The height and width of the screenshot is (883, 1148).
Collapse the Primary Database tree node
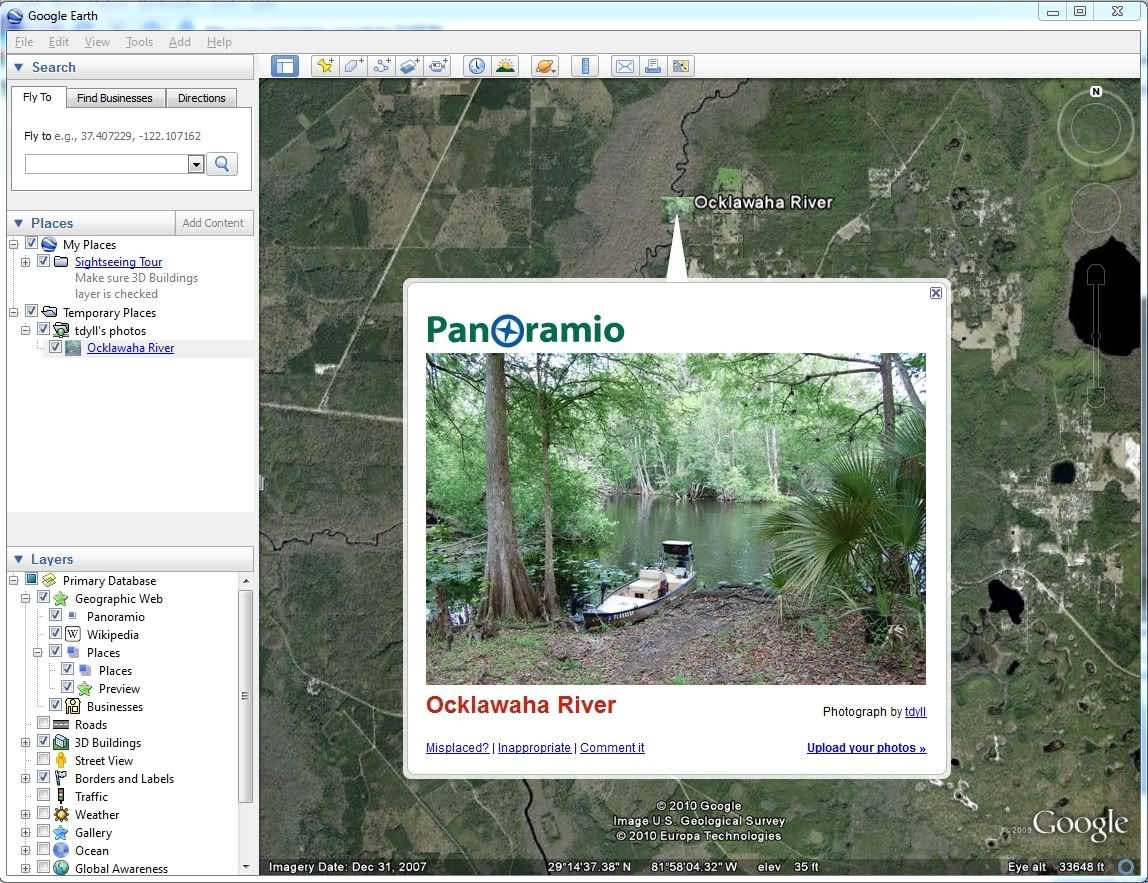pos(14,581)
